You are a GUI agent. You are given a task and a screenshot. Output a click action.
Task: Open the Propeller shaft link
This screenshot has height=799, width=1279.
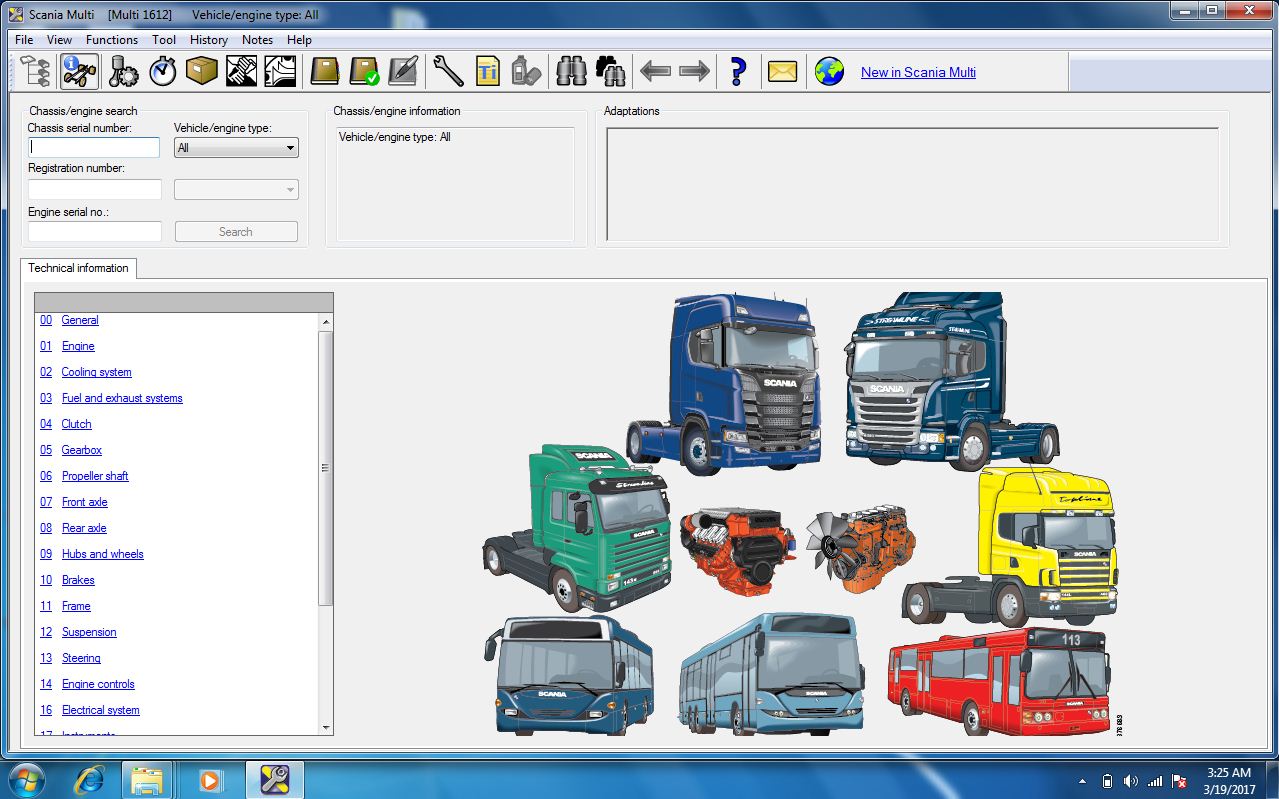(x=95, y=476)
